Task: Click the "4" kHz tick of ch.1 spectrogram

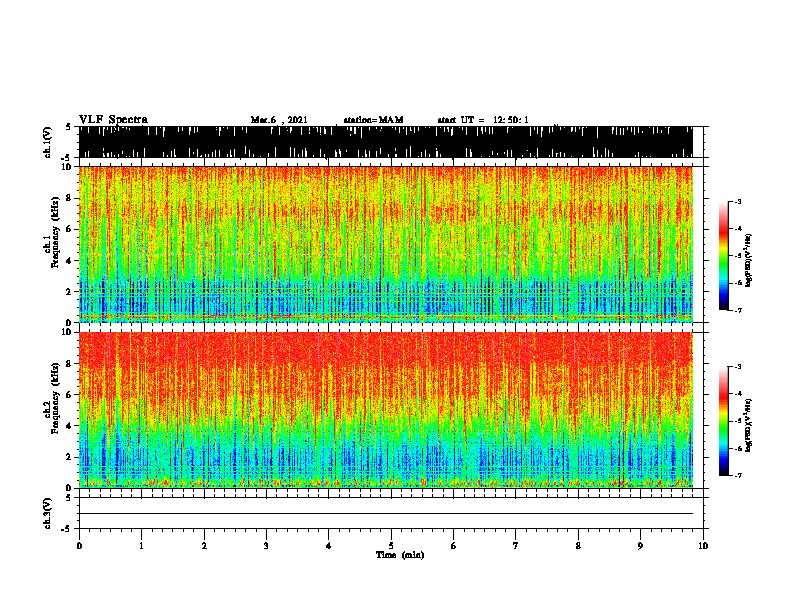Action: [69, 261]
